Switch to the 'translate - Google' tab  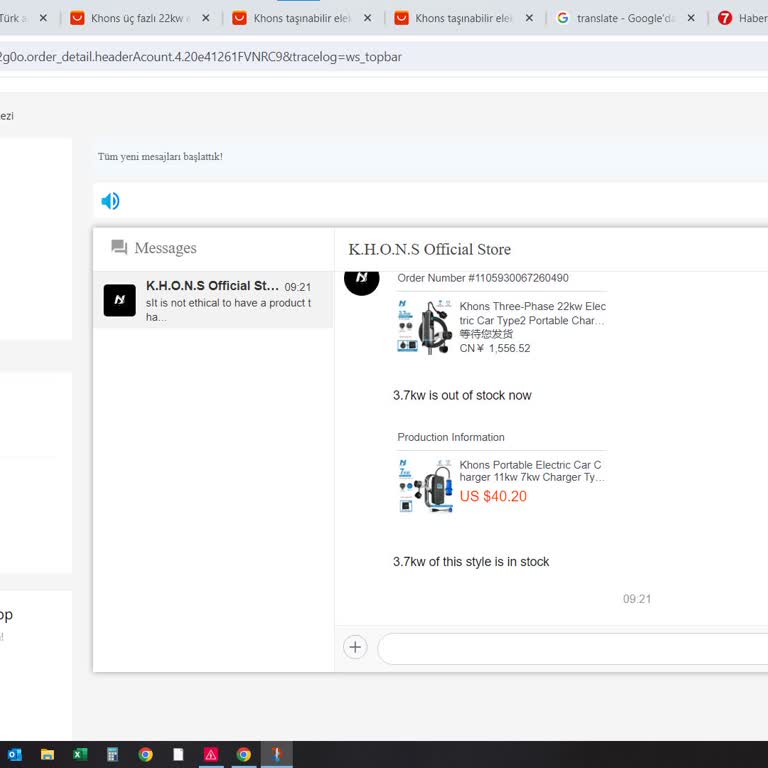point(625,18)
